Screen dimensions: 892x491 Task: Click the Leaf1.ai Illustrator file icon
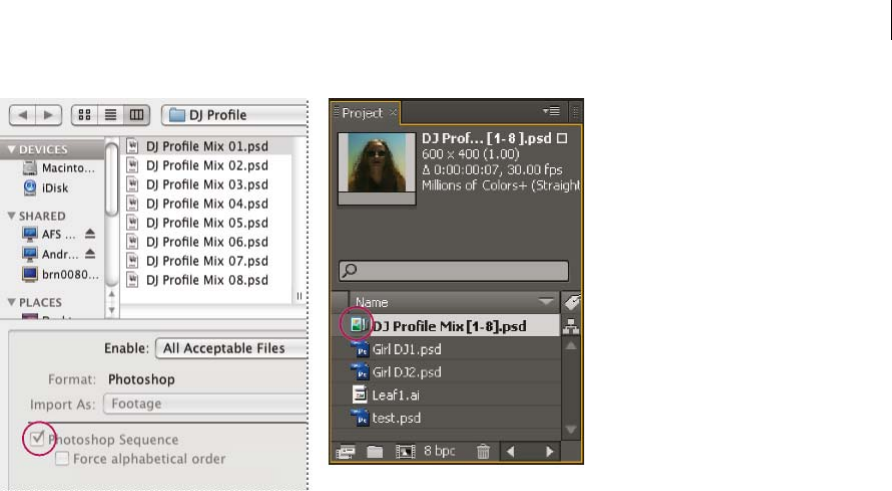pyautogui.click(x=360, y=394)
